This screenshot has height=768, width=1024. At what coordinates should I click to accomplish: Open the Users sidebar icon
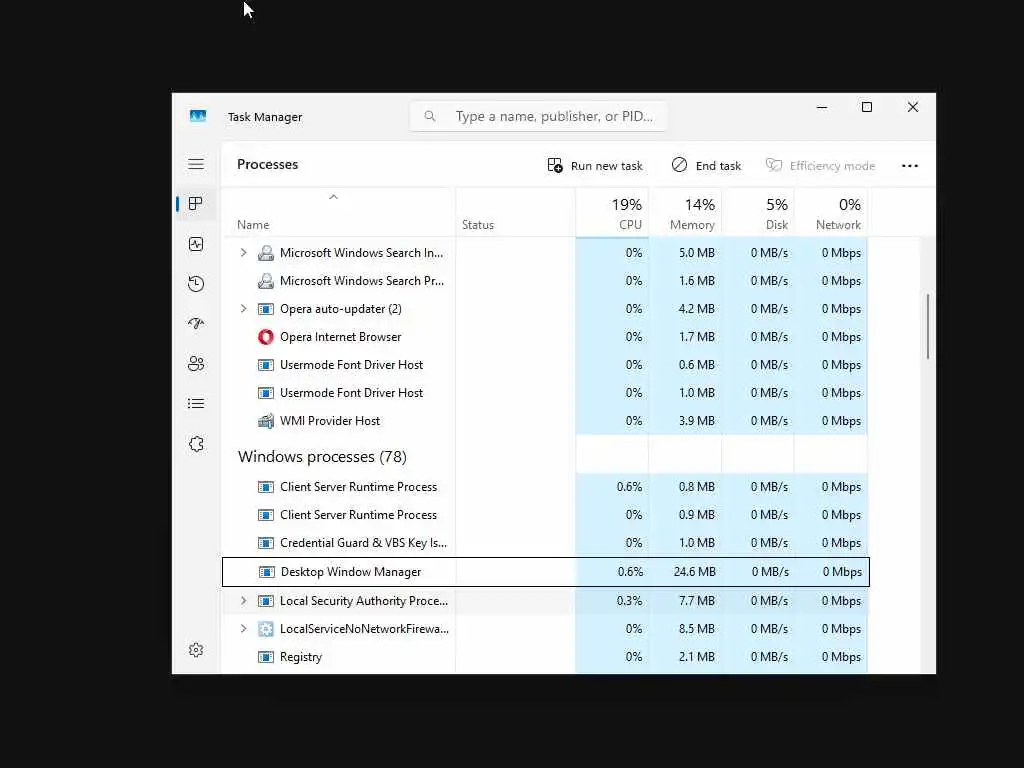click(196, 364)
